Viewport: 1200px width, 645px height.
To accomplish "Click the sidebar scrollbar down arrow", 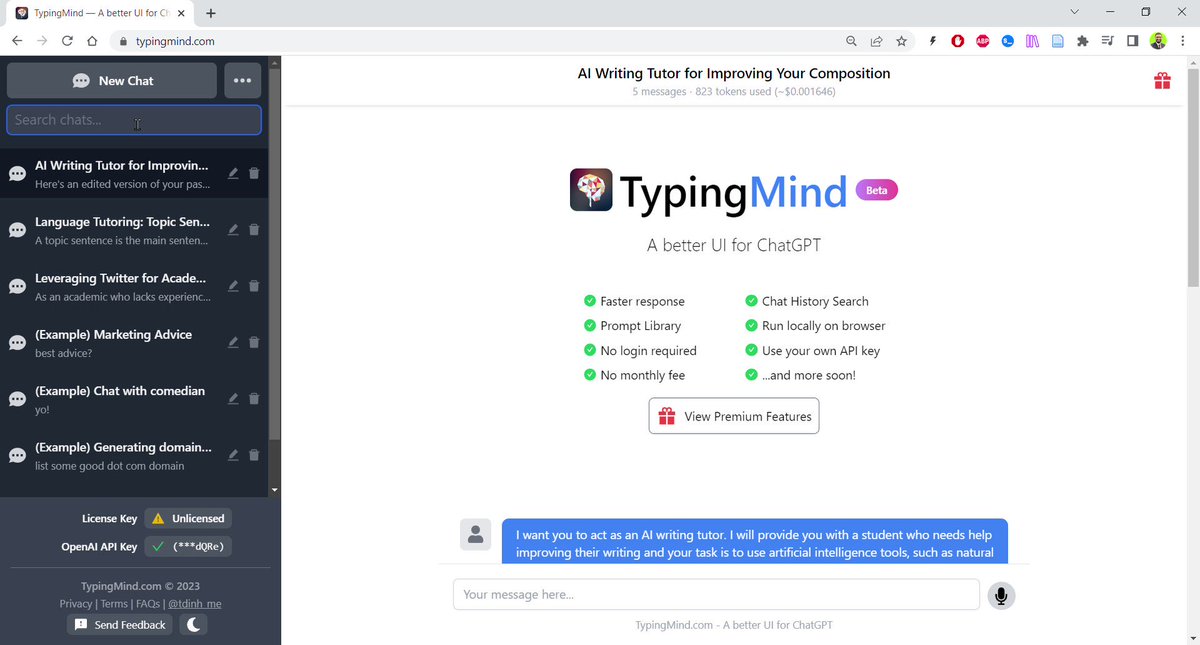I will click(275, 490).
